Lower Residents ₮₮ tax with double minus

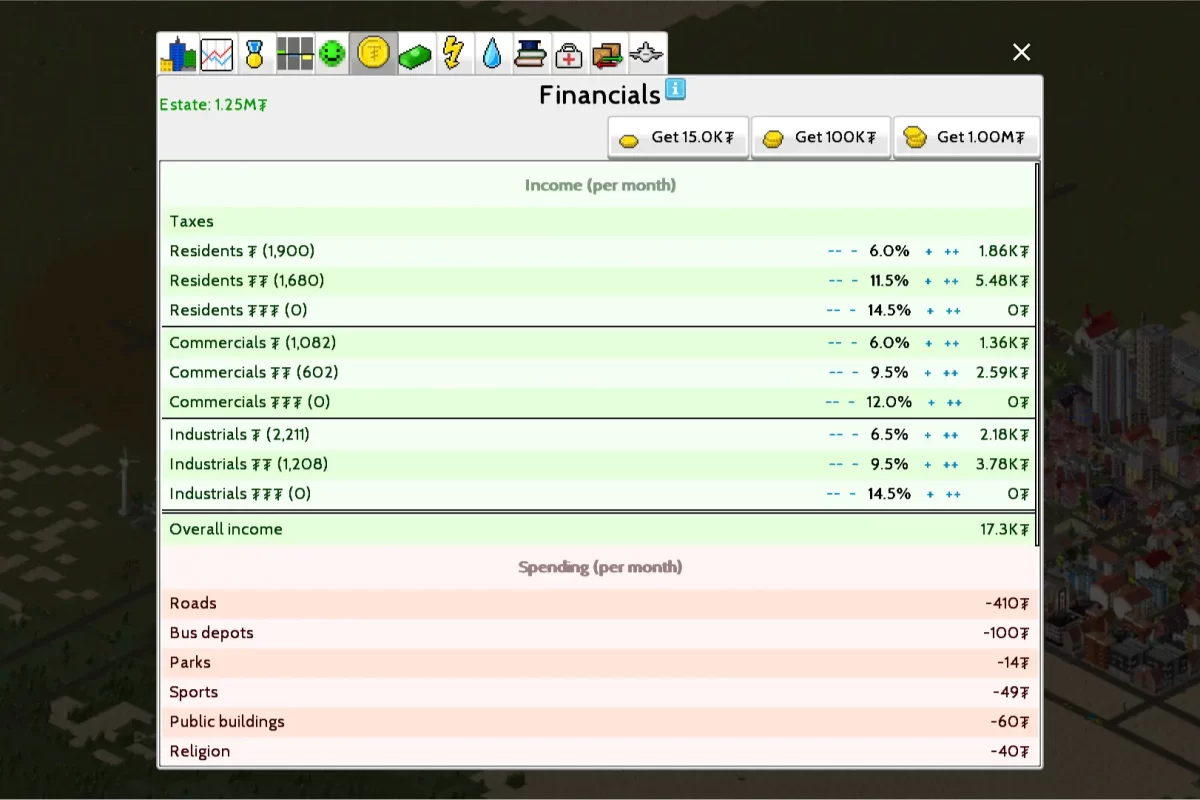[835, 281]
